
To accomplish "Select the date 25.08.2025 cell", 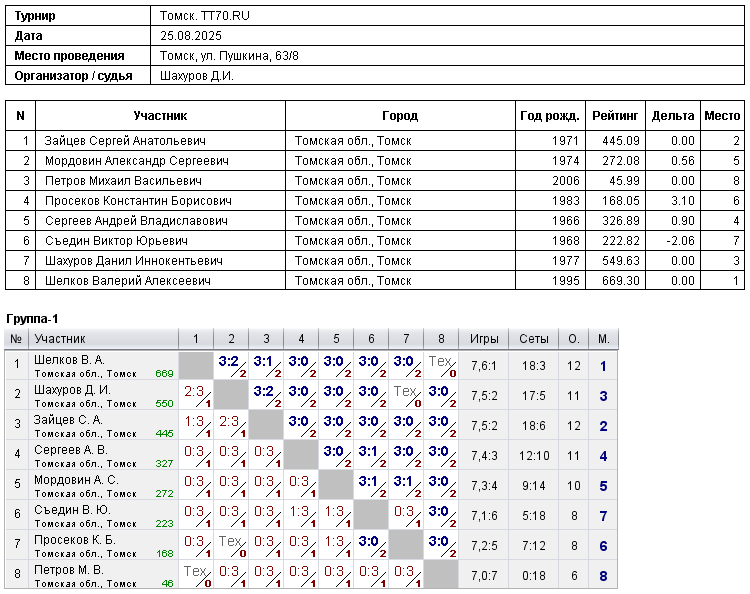I will pos(190,36).
